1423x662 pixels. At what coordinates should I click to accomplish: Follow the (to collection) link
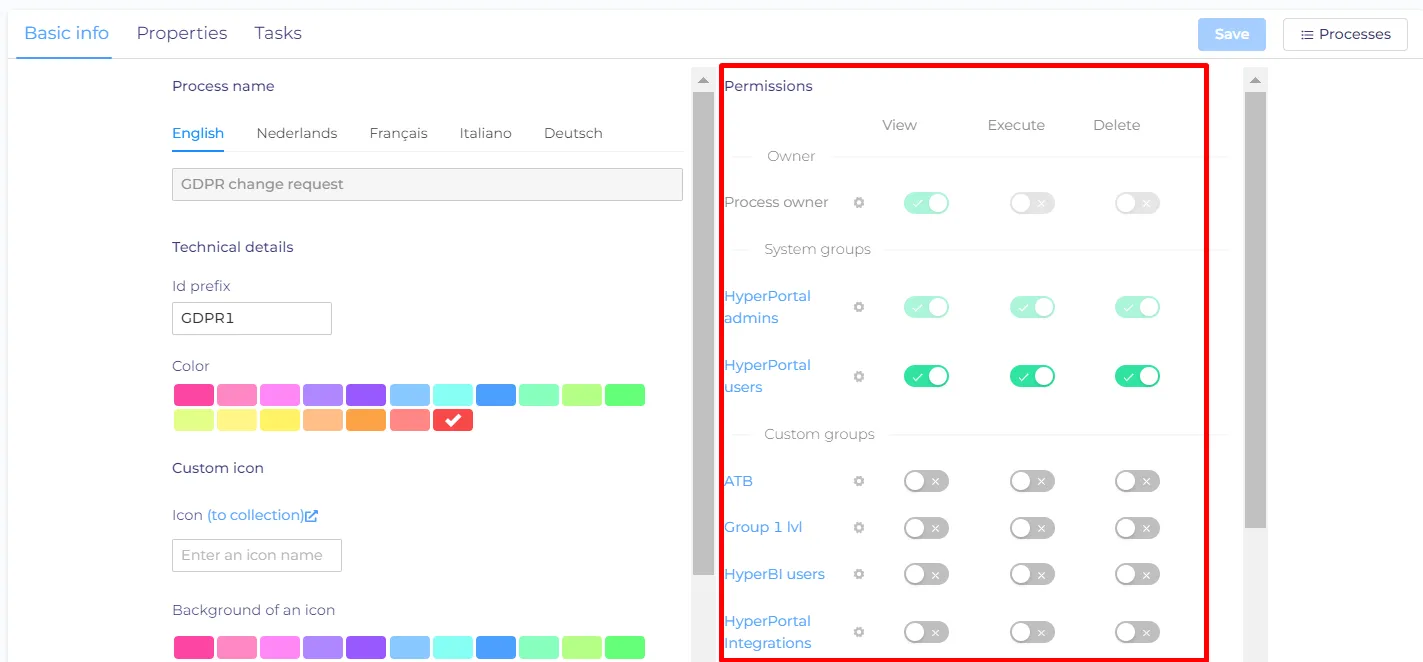256,515
